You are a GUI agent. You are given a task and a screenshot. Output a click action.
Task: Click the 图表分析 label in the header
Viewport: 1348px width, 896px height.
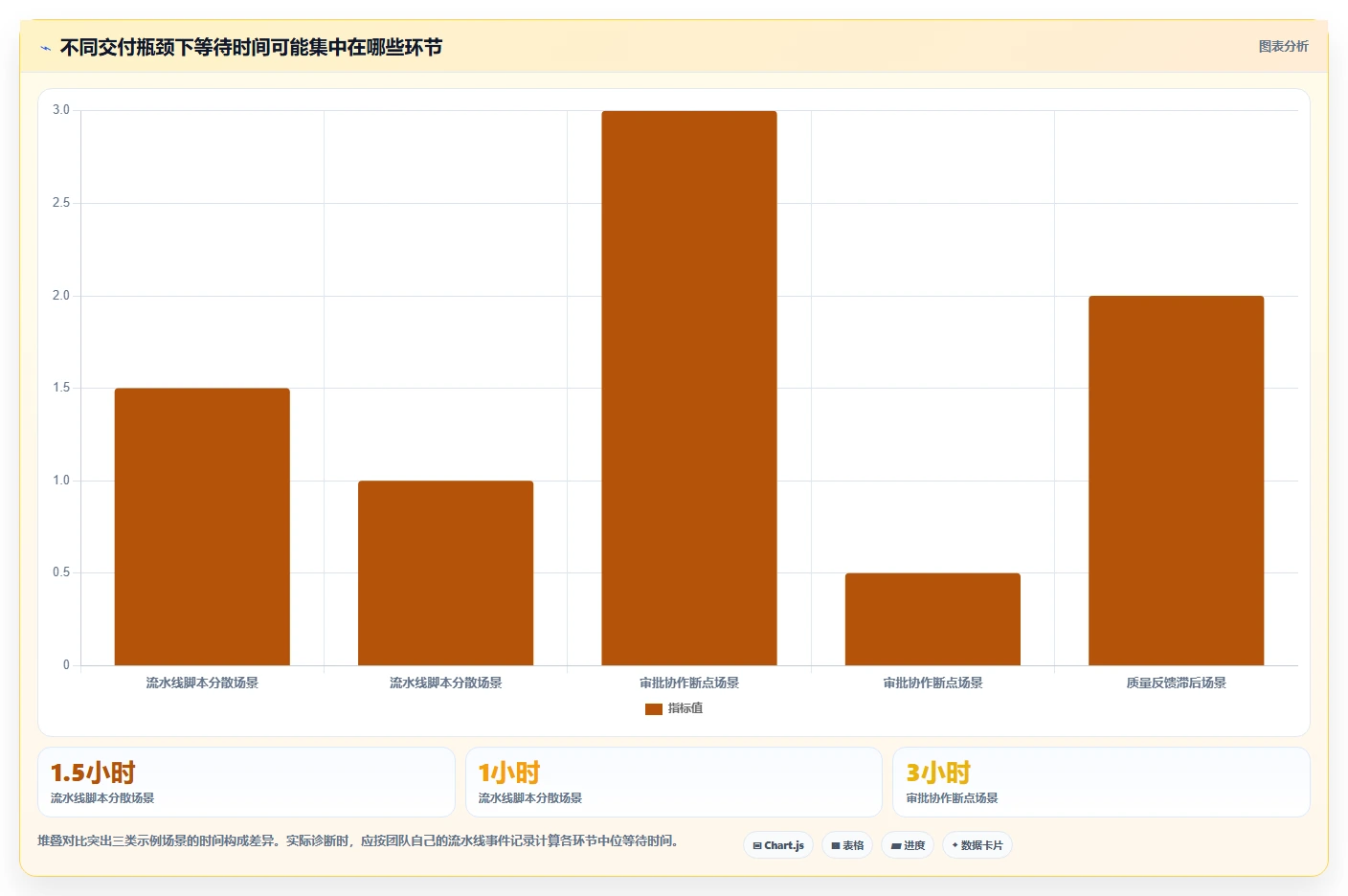point(1283,46)
